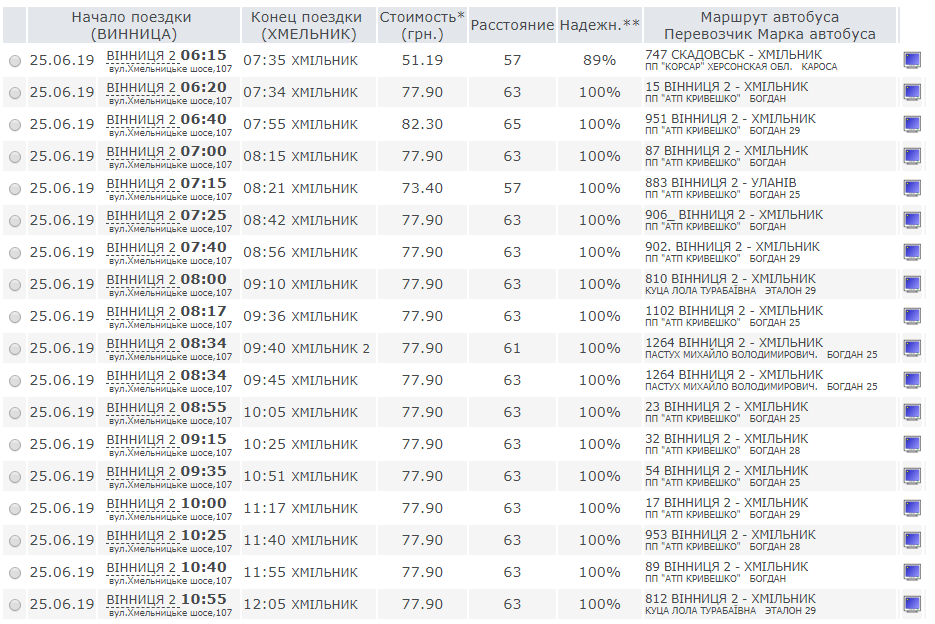Choose the 07:15 trip radio button

[15, 189]
